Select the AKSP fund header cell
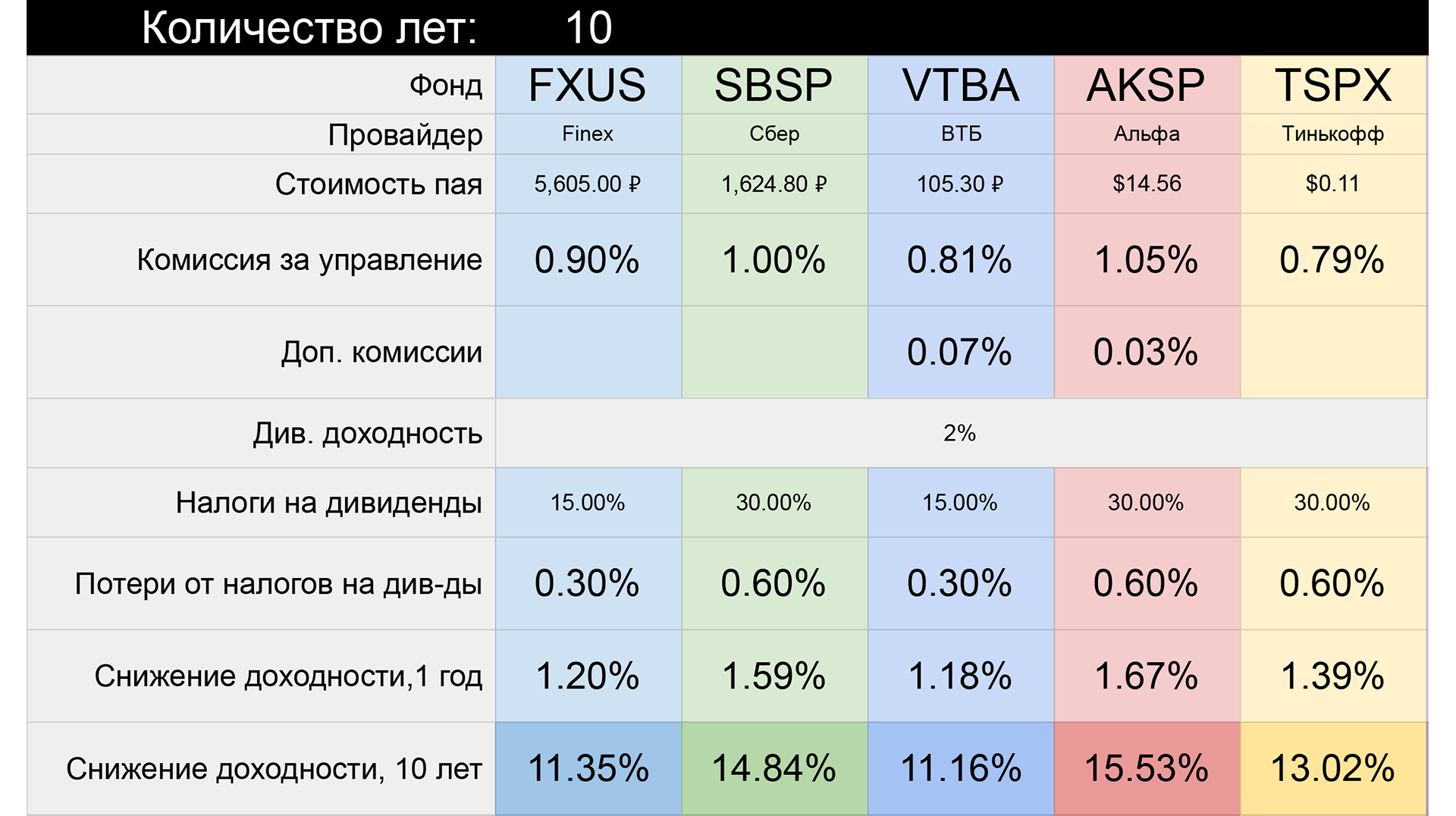Screen dimensions: 1456x816 pos(1146,85)
